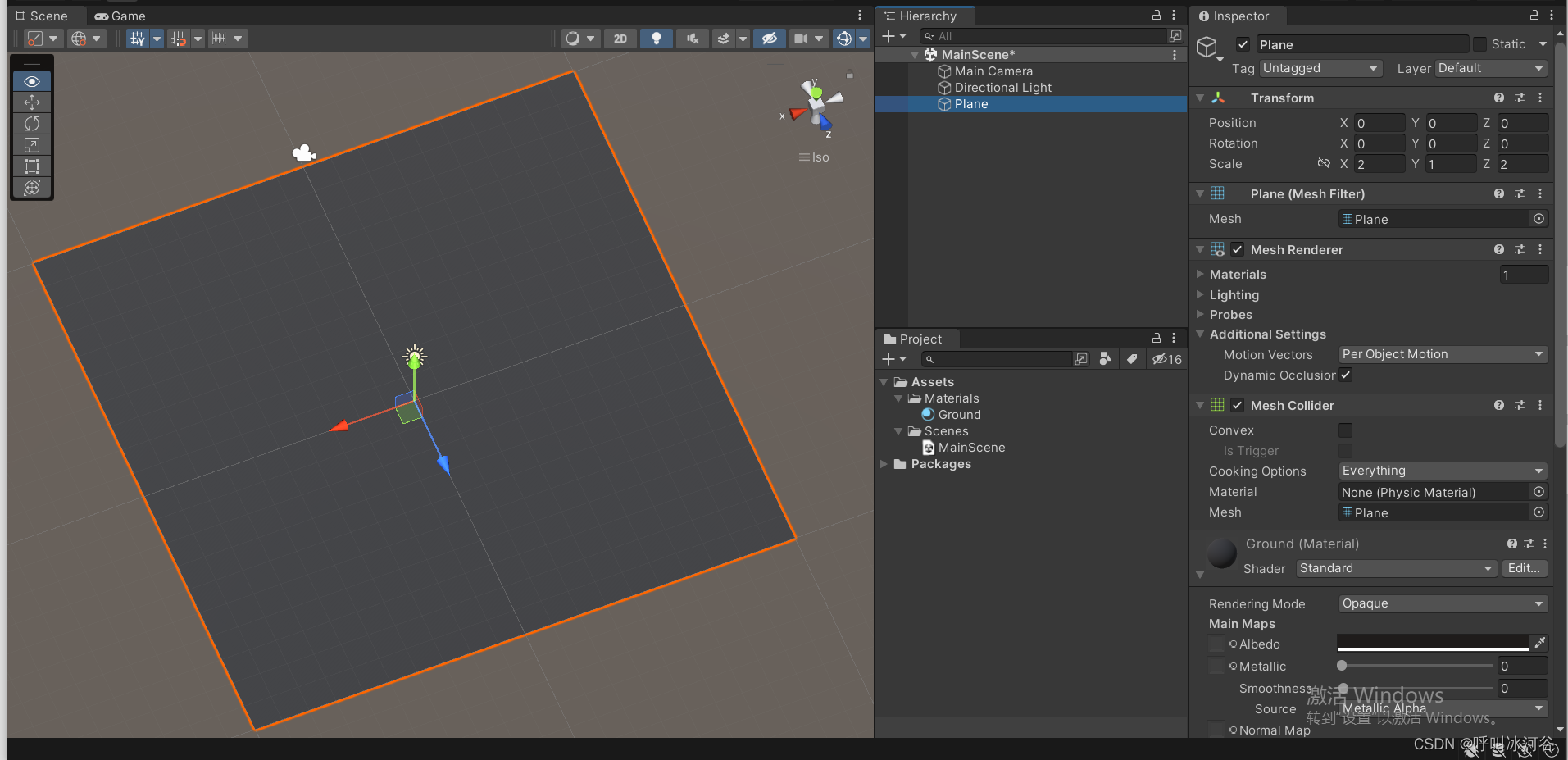Open Rendering Mode dropdown
The width and height of the screenshot is (1568, 760).
1443,603
